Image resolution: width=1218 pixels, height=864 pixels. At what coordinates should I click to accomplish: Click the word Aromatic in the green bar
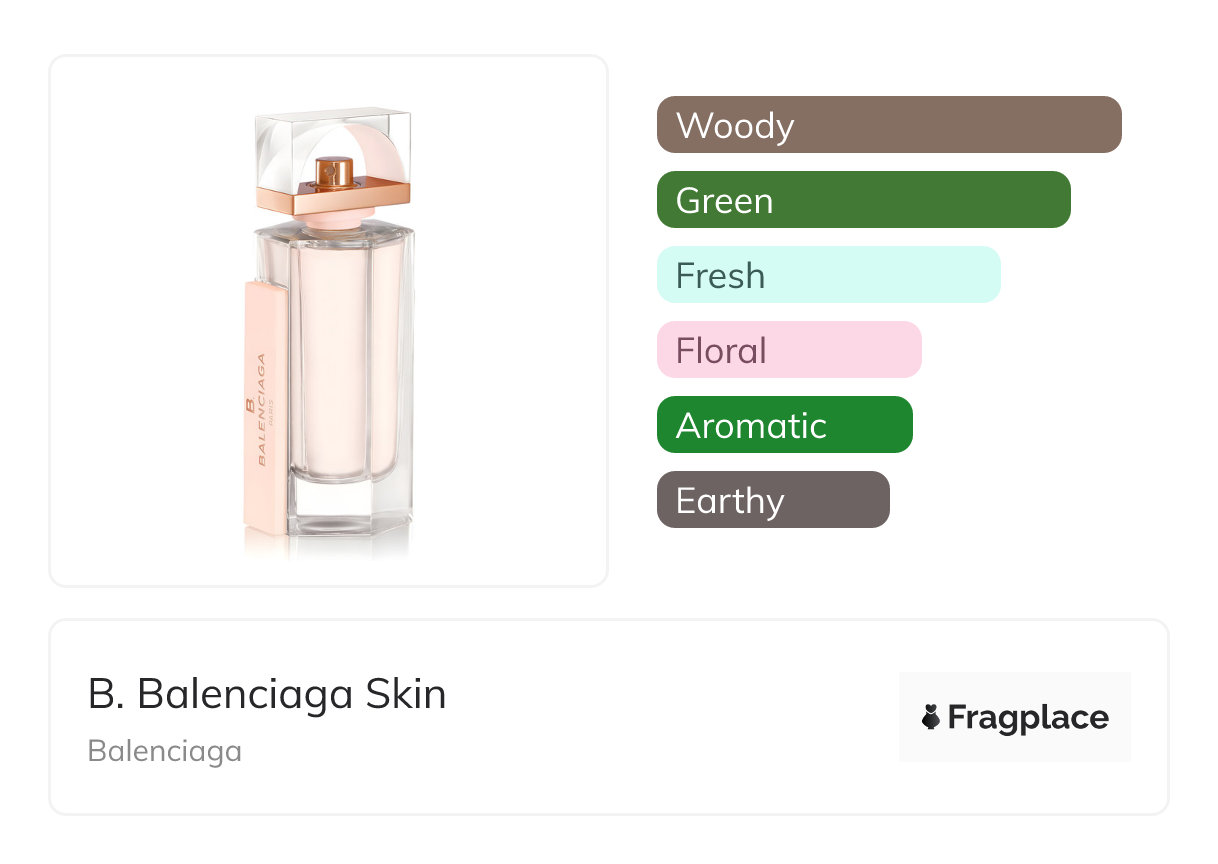pyautogui.click(x=751, y=426)
